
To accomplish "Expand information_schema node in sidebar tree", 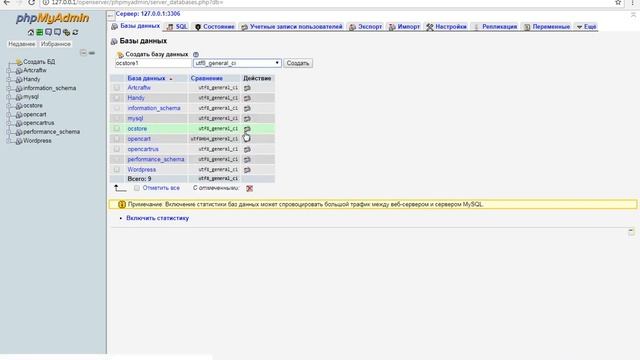I will (9, 88).
